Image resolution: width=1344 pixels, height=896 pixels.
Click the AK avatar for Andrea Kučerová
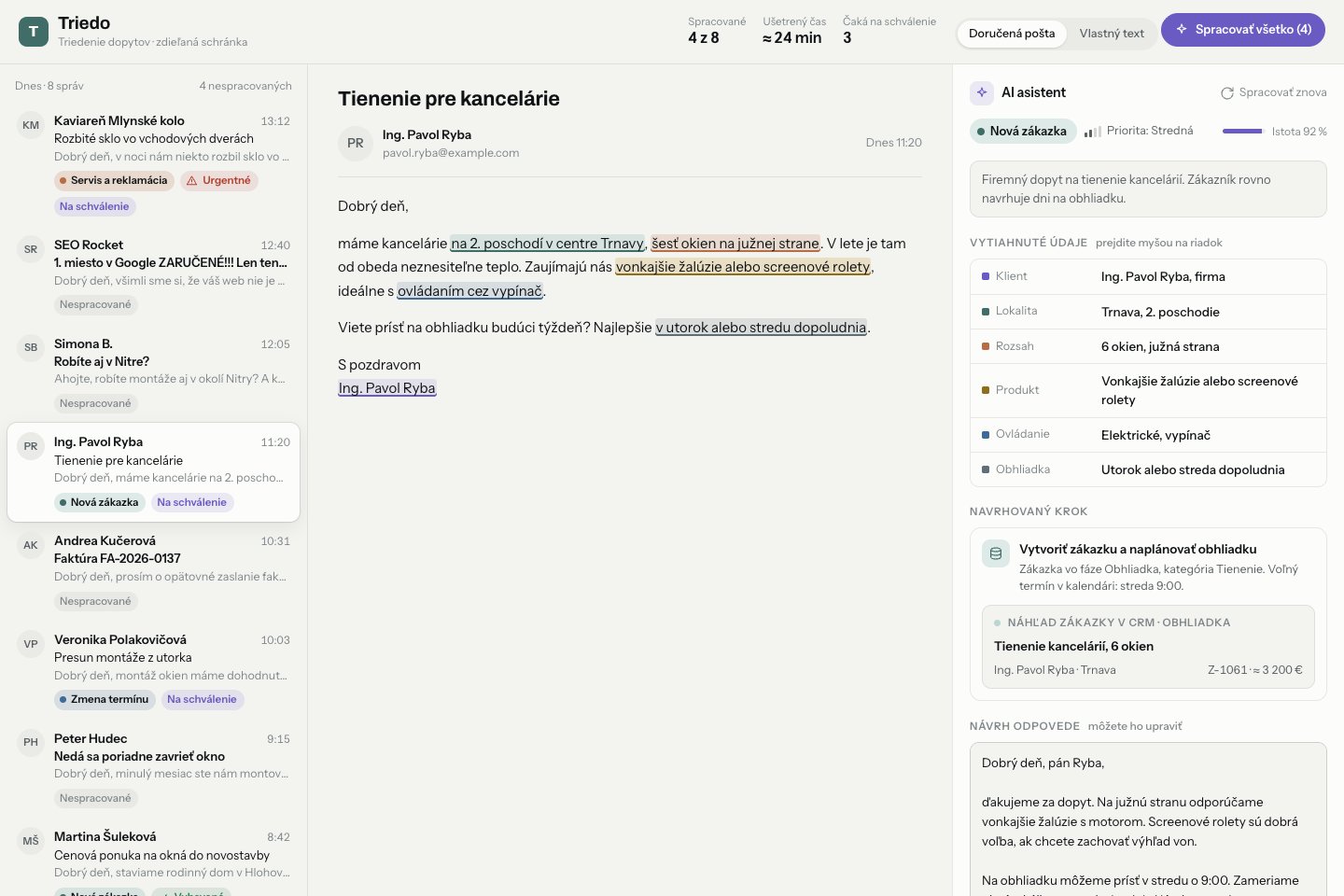[x=31, y=545]
